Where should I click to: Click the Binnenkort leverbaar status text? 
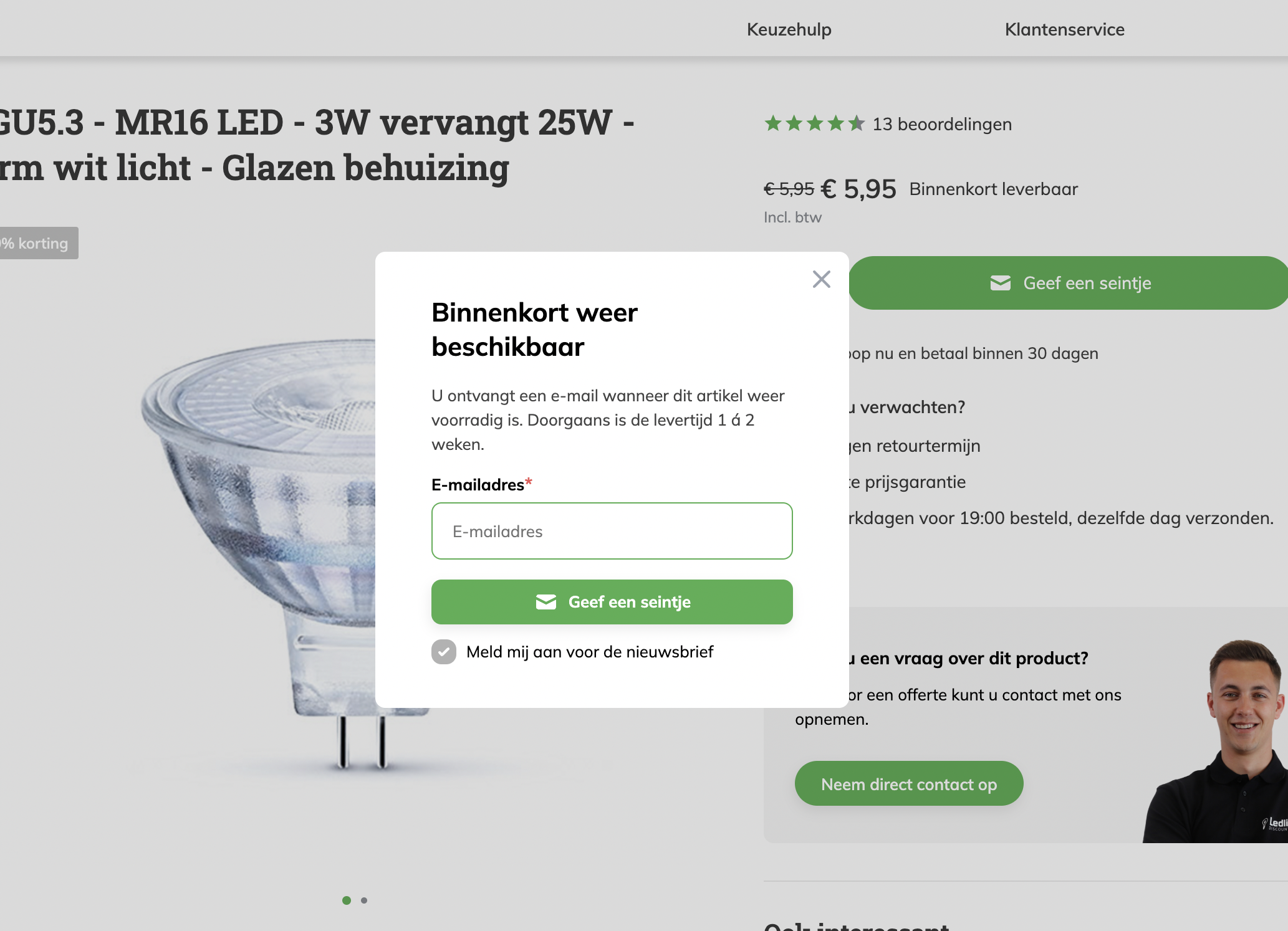click(993, 189)
